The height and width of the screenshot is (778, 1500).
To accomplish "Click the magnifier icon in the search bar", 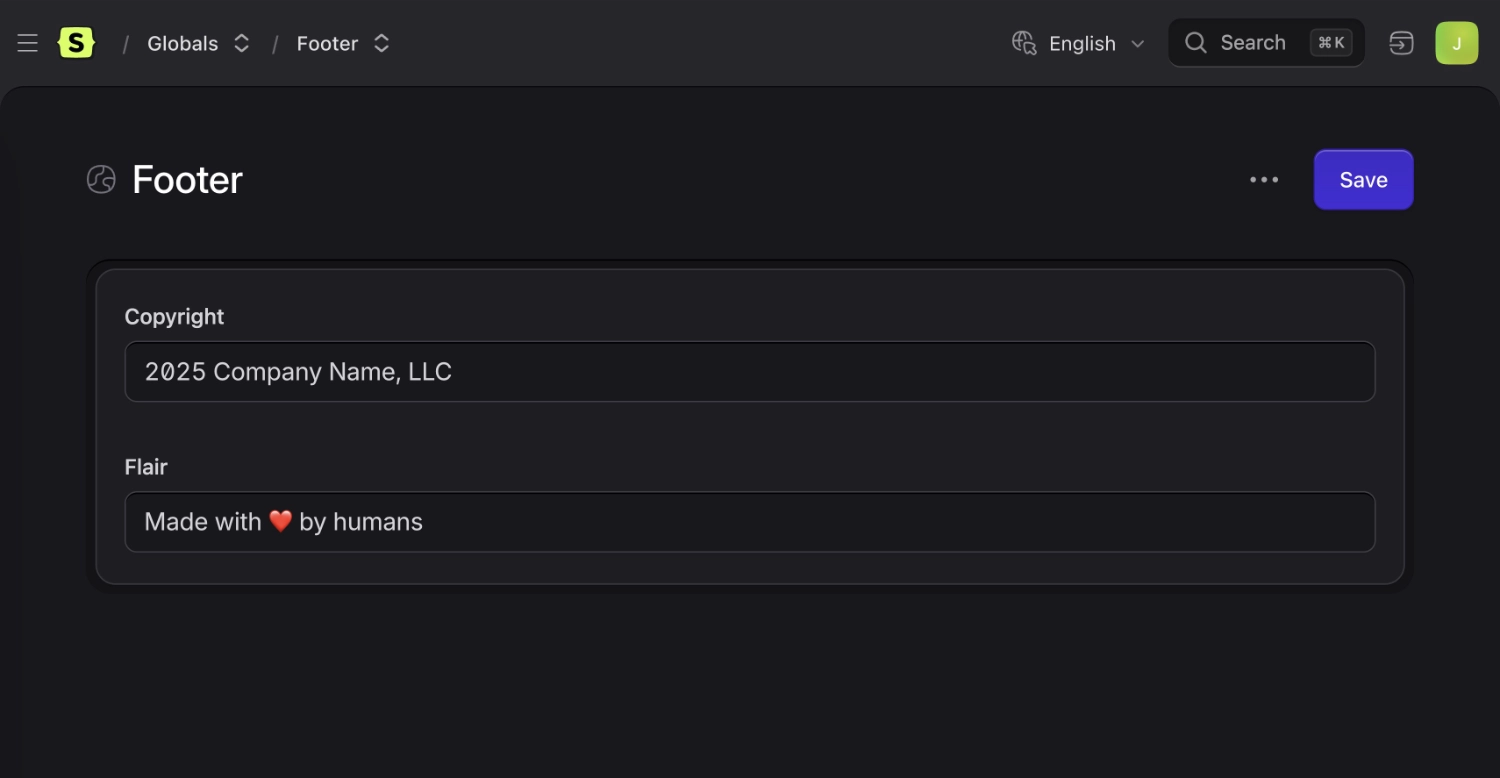I will click(x=1195, y=43).
